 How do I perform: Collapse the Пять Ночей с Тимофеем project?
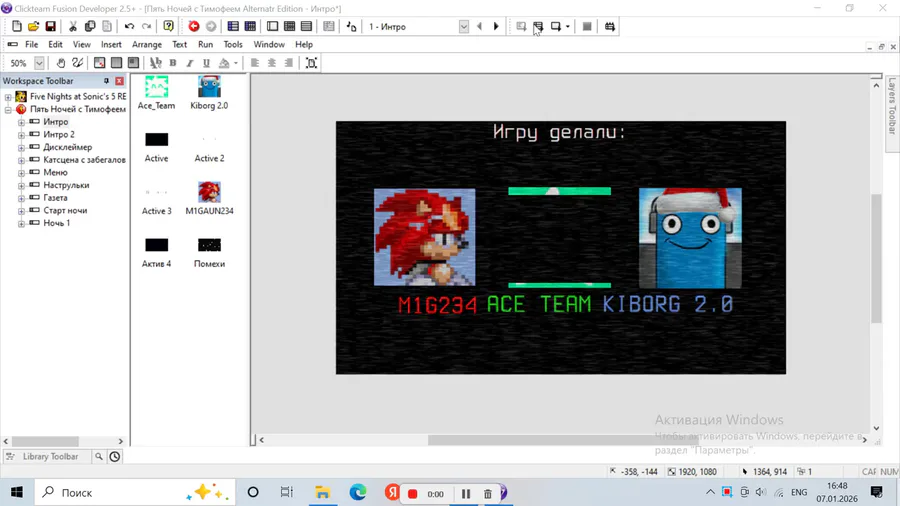click(x=8, y=110)
